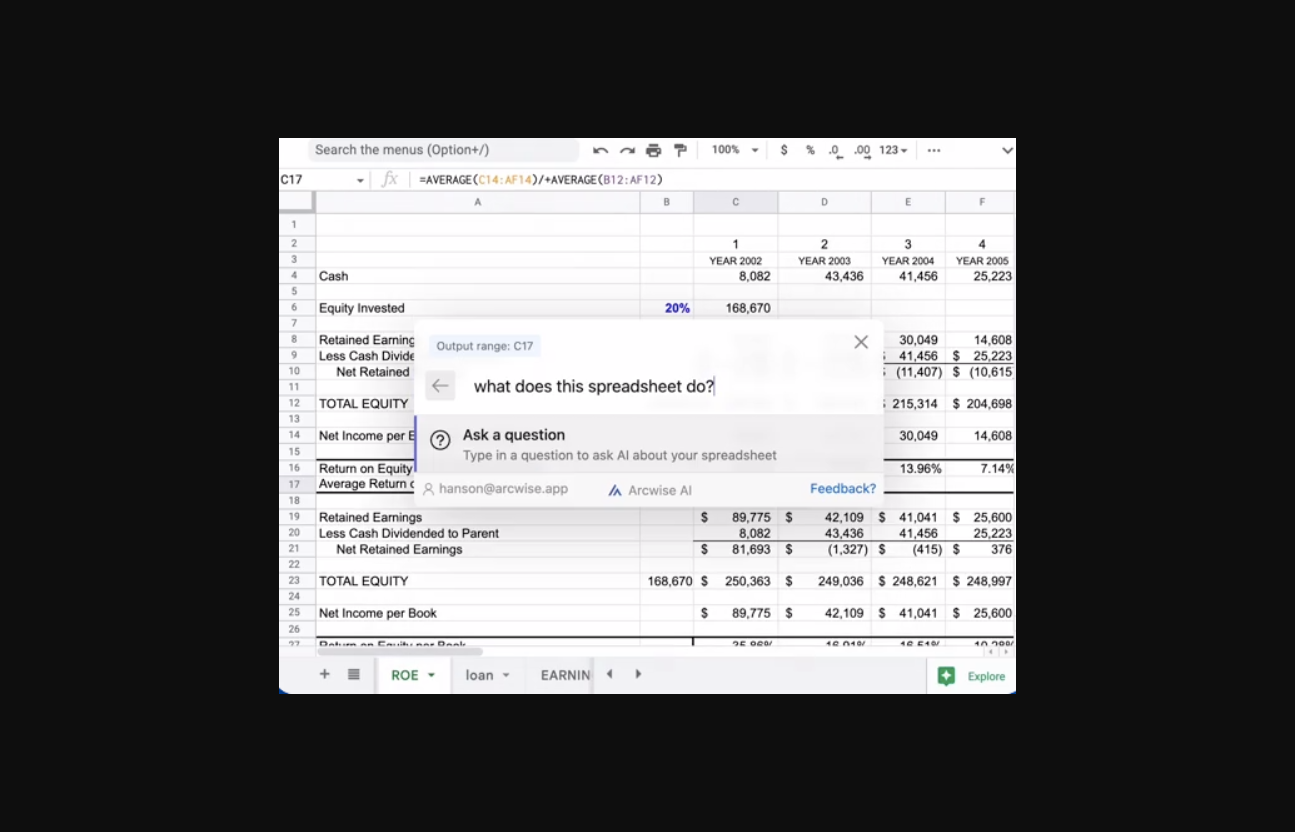Click the Feedback? link
This screenshot has width=1295, height=832.
842,489
